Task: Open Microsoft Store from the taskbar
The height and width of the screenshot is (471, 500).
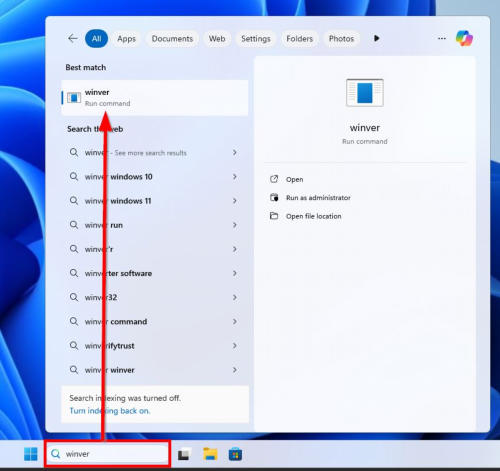Action: (235, 454)
